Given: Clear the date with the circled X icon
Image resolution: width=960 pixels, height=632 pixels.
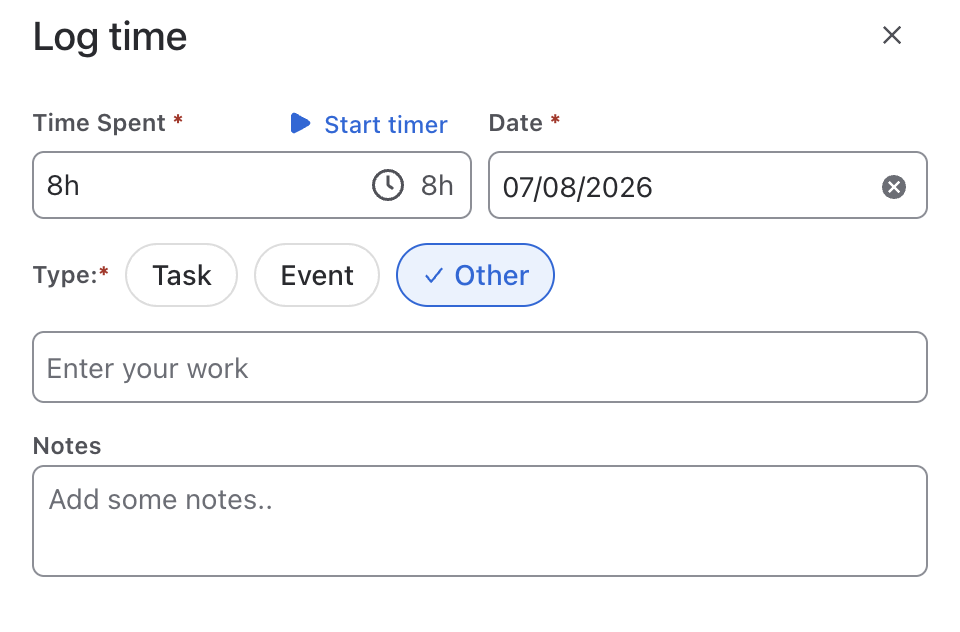Looking at the screenshot, I should (894, 187).
